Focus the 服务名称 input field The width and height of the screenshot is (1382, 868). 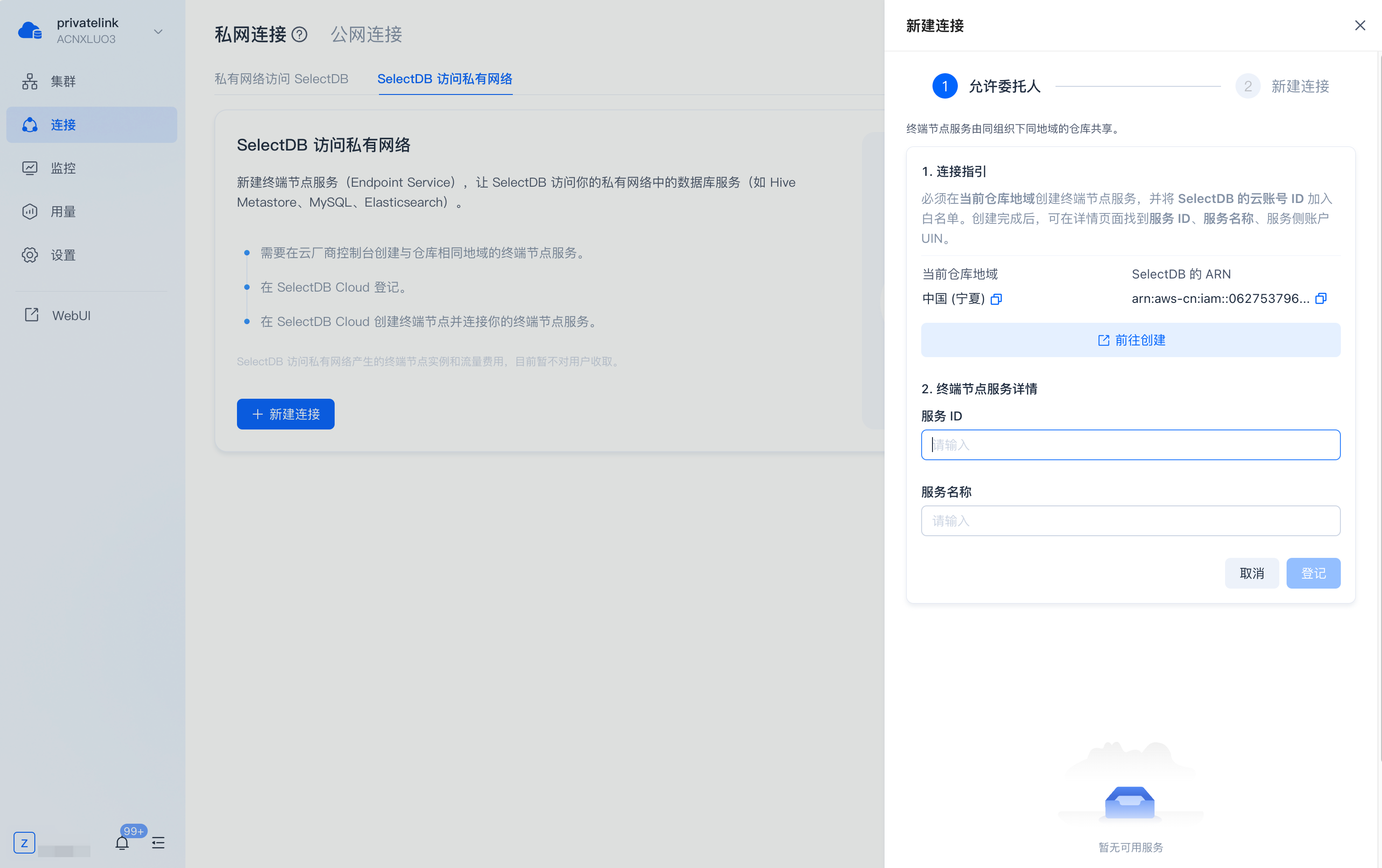click(1131, 520)
